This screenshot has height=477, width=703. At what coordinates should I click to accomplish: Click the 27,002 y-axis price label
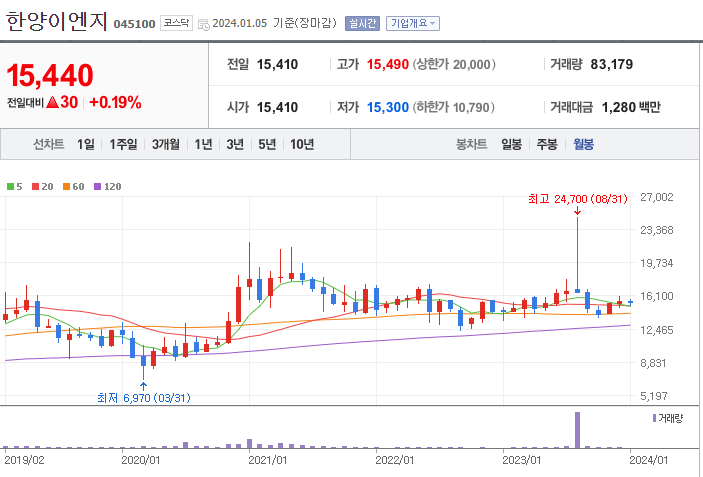[x=656, y=197]
